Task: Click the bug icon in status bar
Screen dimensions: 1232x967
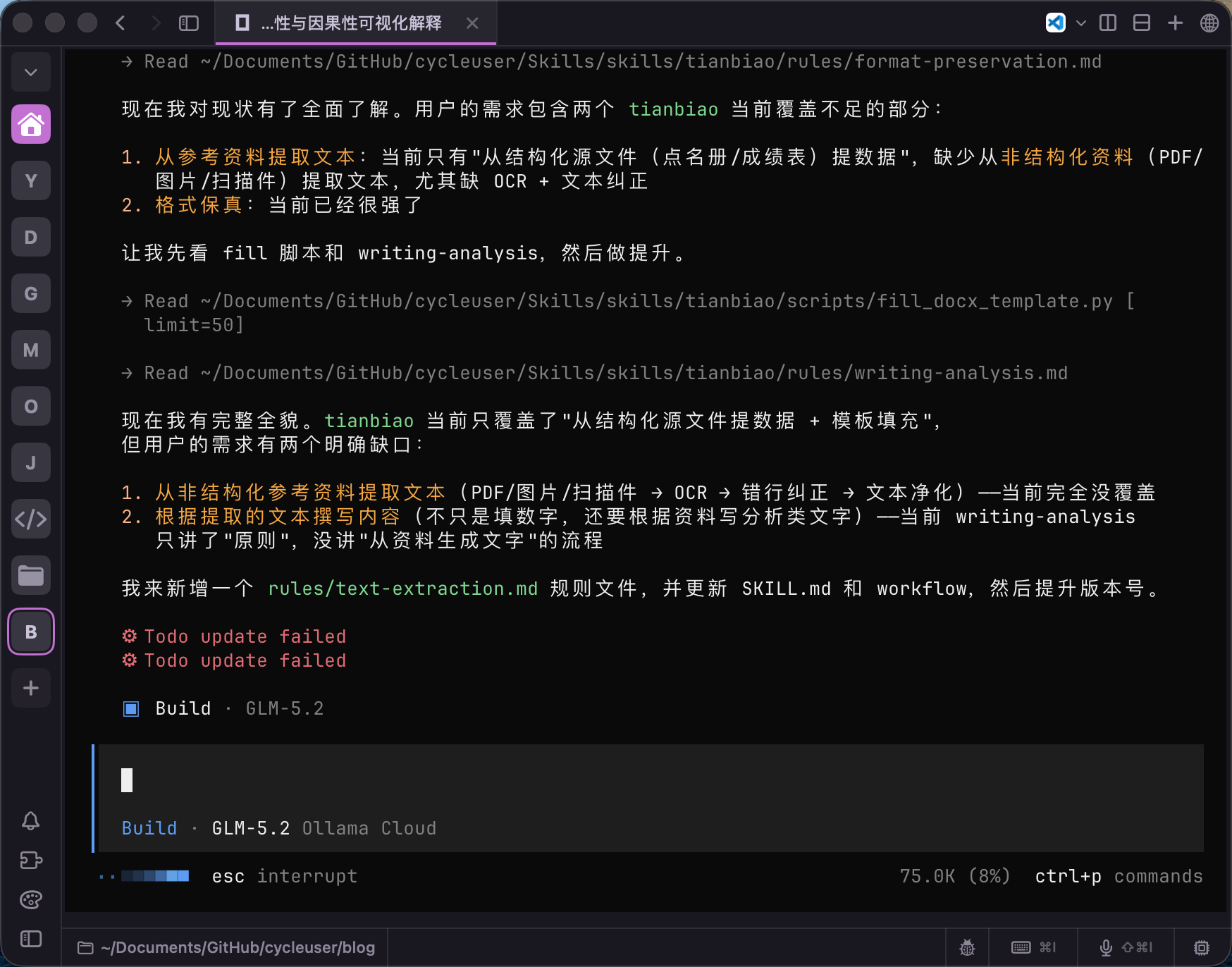Action: (967, 947)
